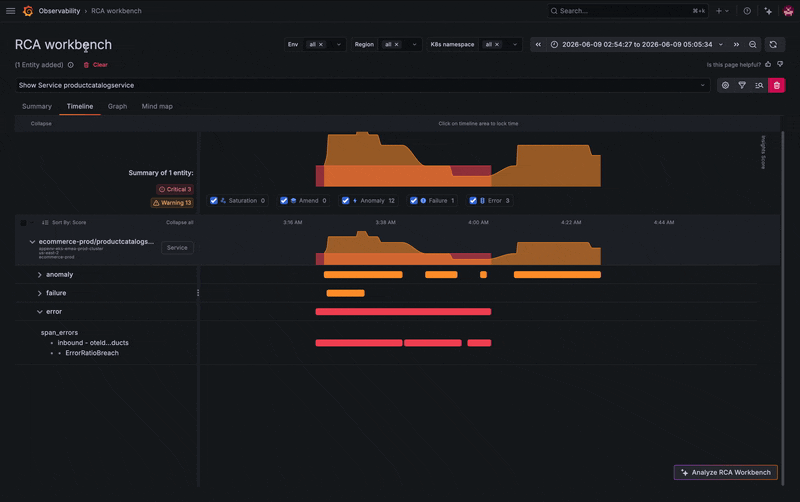The width and height of the screenshot is (800, 502).
Task: Open the plus new-item menu
Action: pyautogui.click(x=722, y=11)
